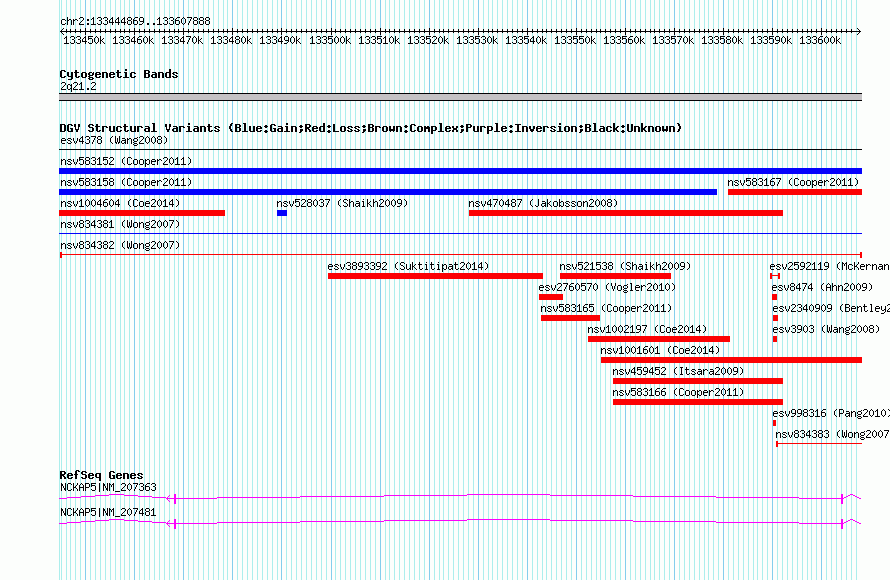Select the nsv583166 (Cooper2011) red bar
Viewport: 890px width, 580px height.
coord(698,402)
